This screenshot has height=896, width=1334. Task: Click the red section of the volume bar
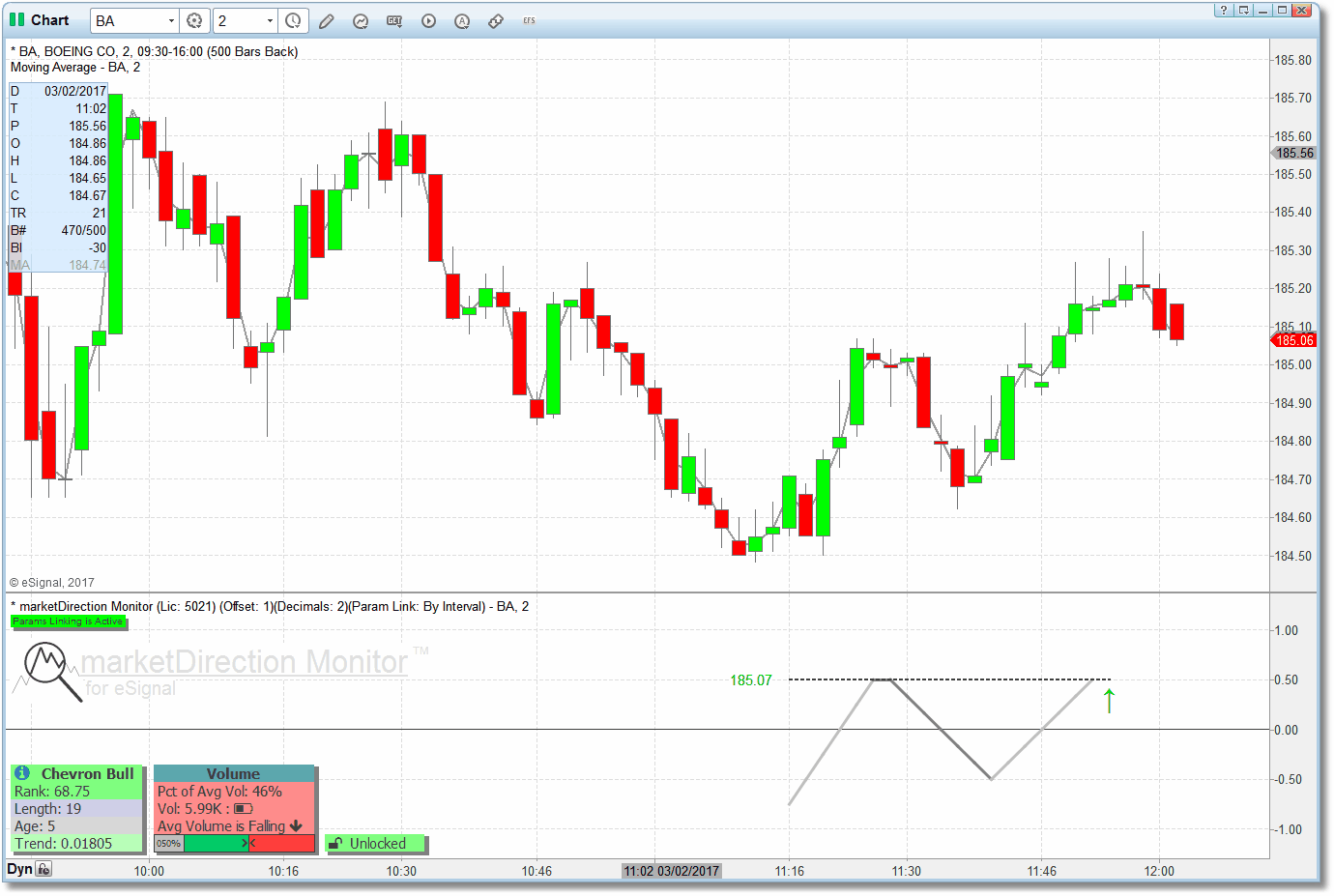pyautogui.click(x=281, y=844)
